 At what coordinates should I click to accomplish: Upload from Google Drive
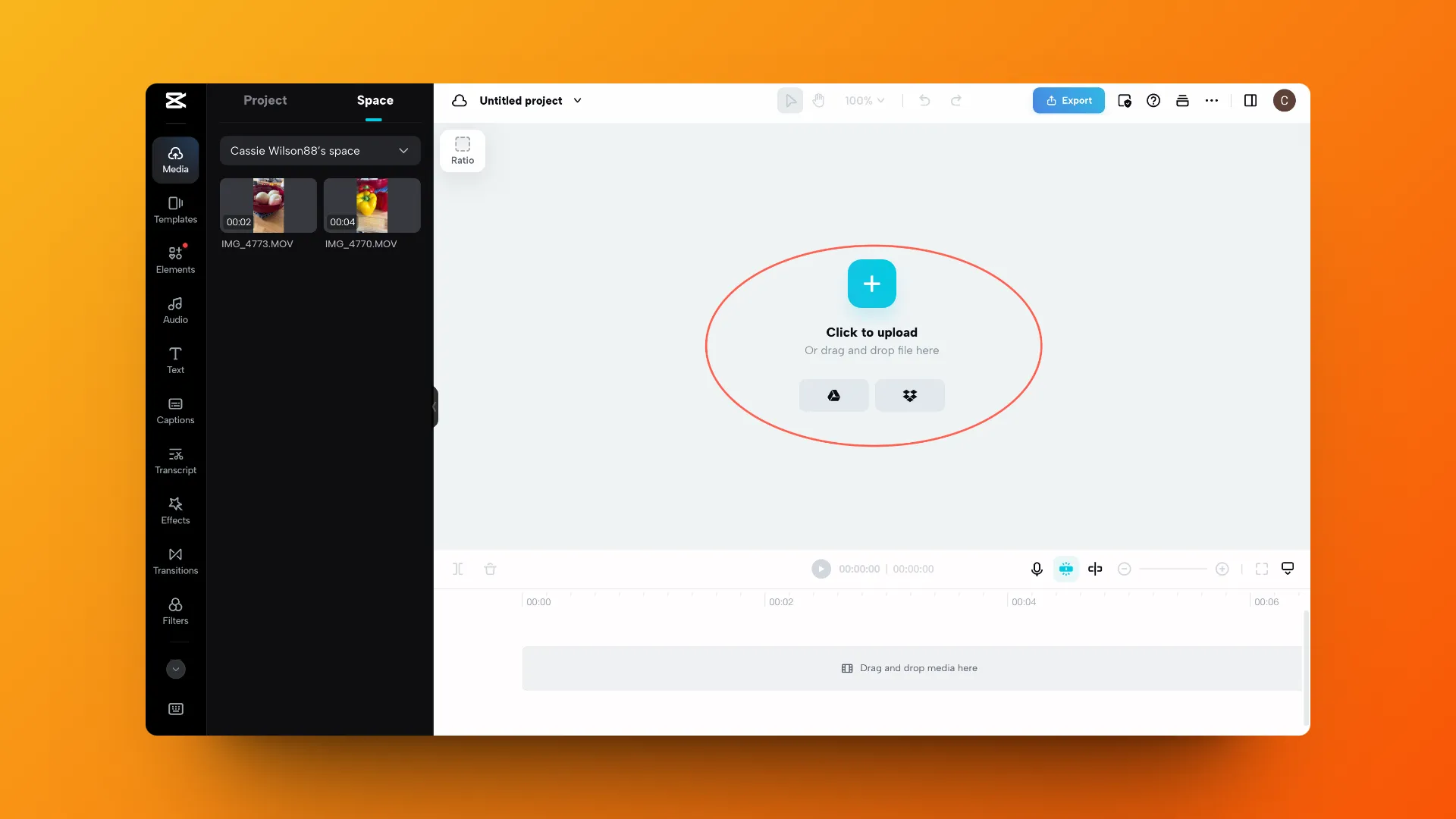(833, 396)
